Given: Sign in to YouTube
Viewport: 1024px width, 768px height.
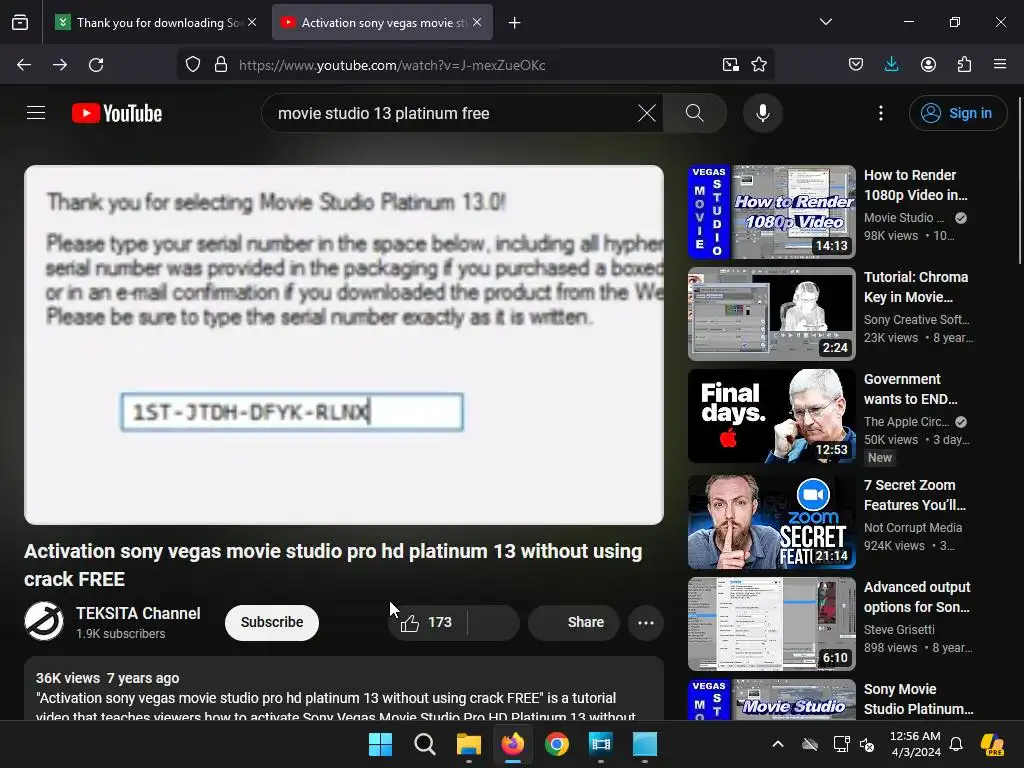Looking at the screenshot, I should 957,113.
